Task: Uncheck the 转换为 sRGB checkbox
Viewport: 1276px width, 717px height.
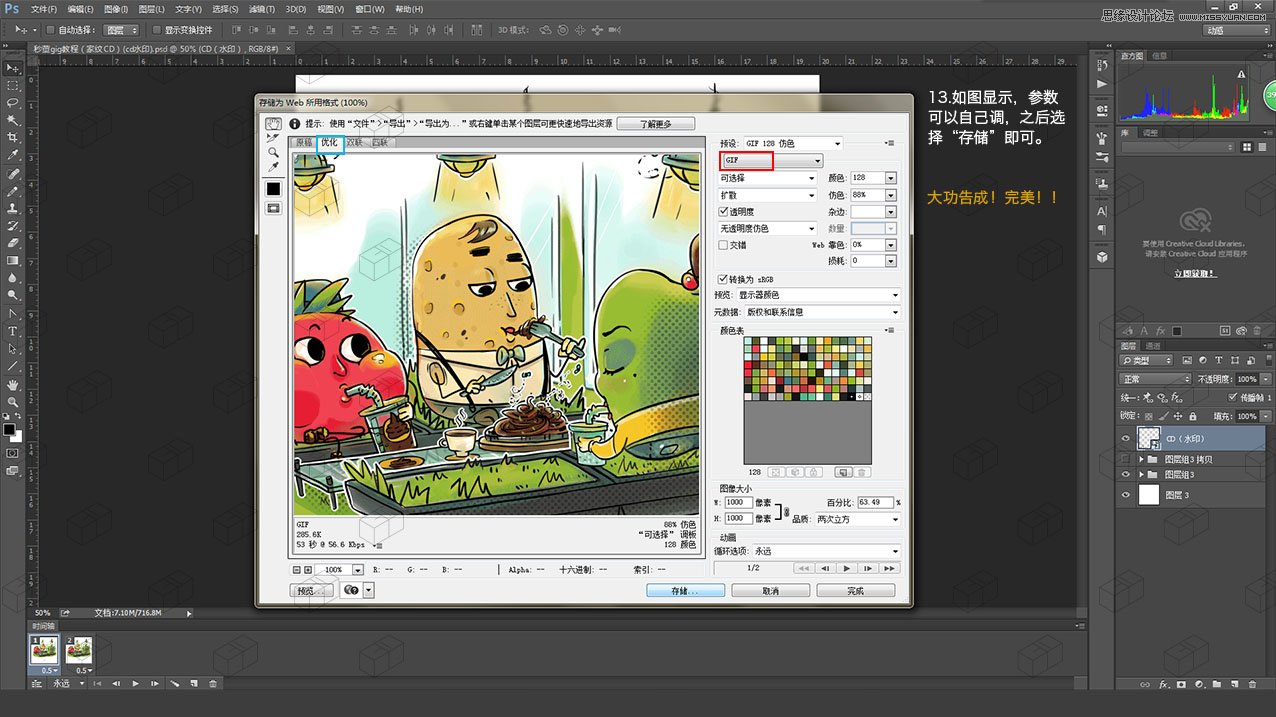Action: click(x=722, y=278)
